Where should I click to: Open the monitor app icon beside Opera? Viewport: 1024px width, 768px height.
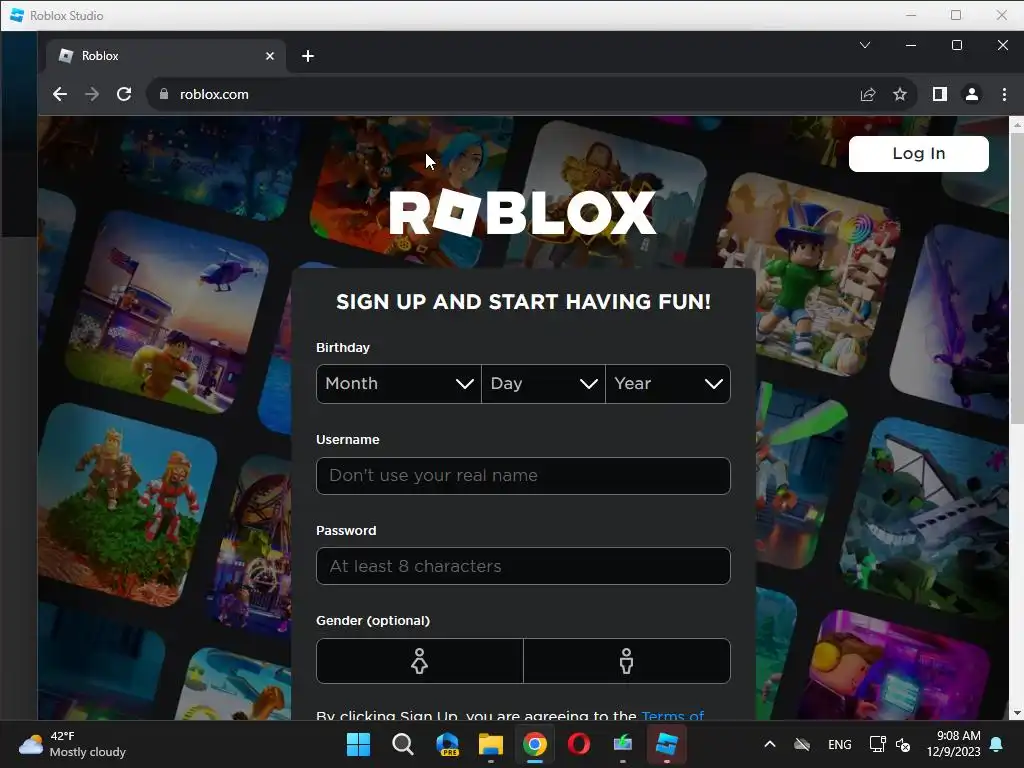[623, 744]
